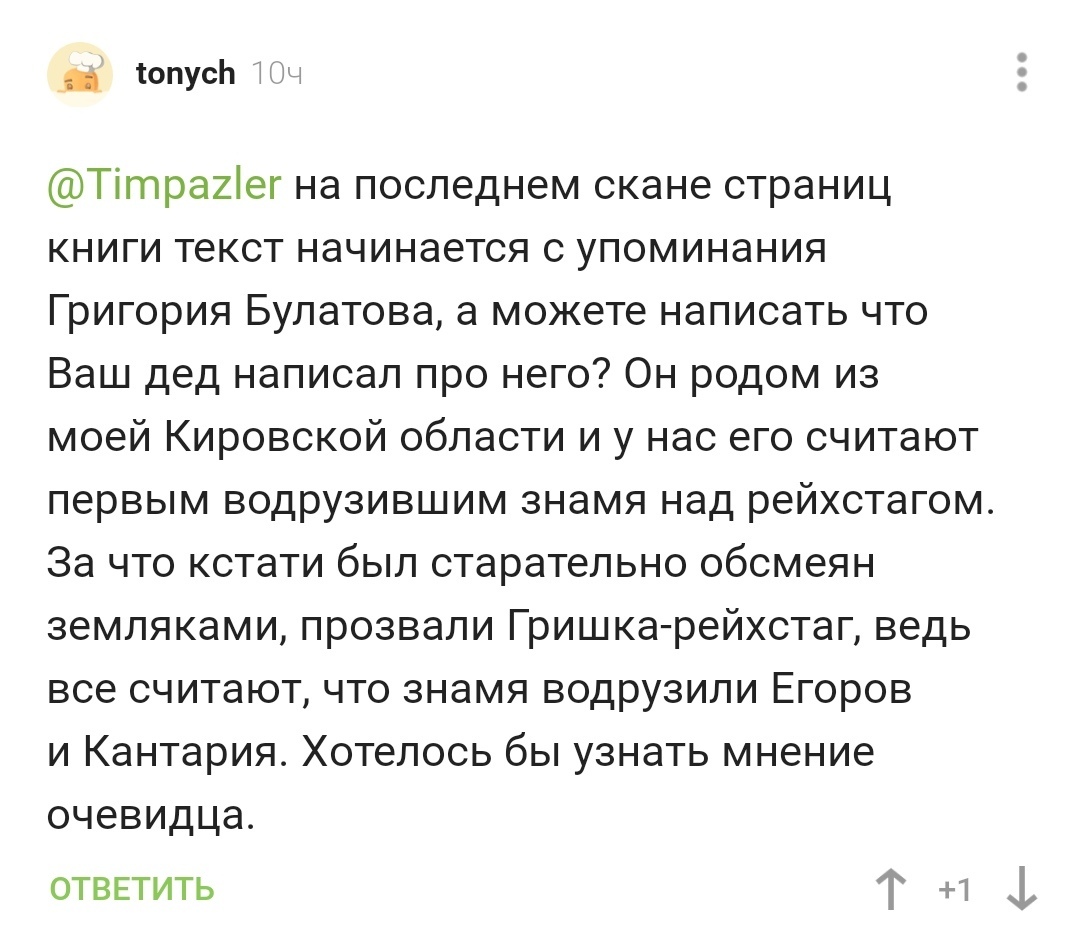
Task: Downvote the comment with down arrow
Action: (1019, 888)
